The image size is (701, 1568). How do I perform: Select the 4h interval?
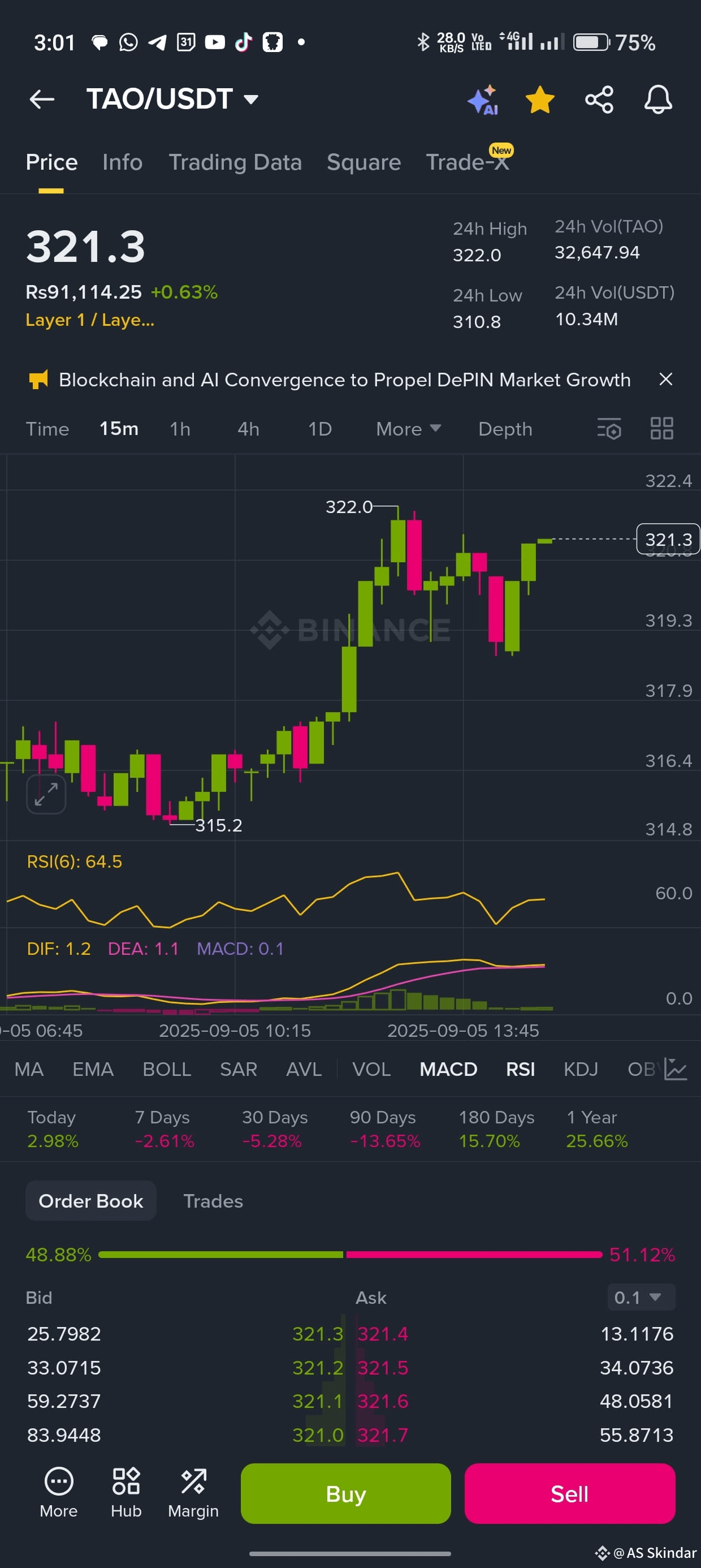248,429
